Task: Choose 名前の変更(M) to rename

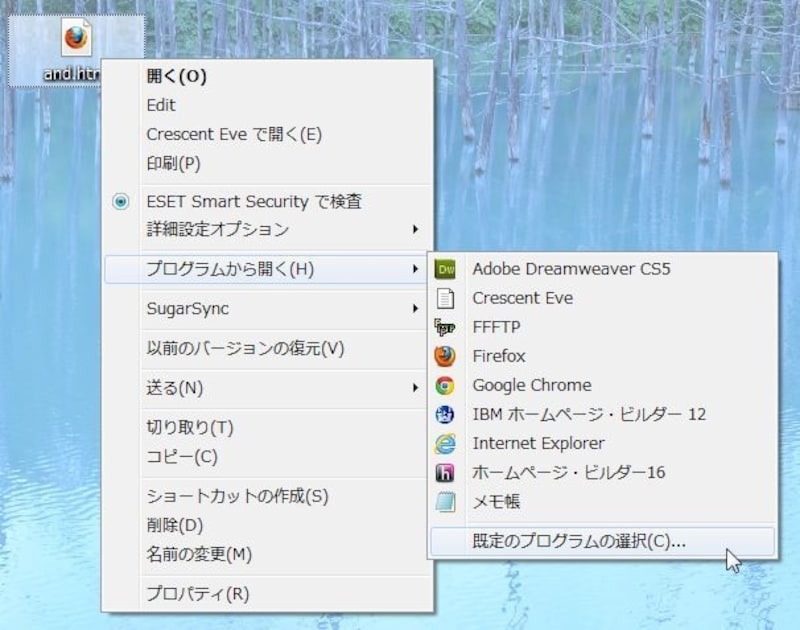Action: 268,554
